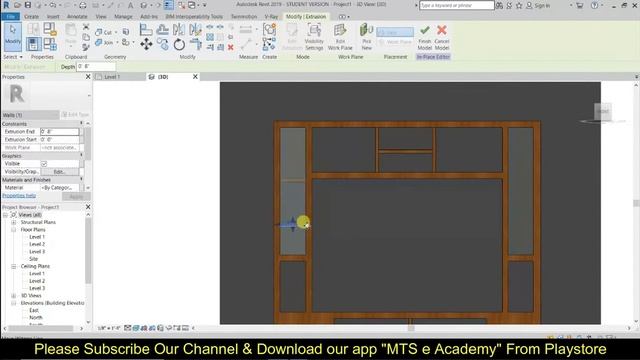Select the Site floor plan
Image resolution: width=640 pixels, height=360 pixels.
pos(33,259)
